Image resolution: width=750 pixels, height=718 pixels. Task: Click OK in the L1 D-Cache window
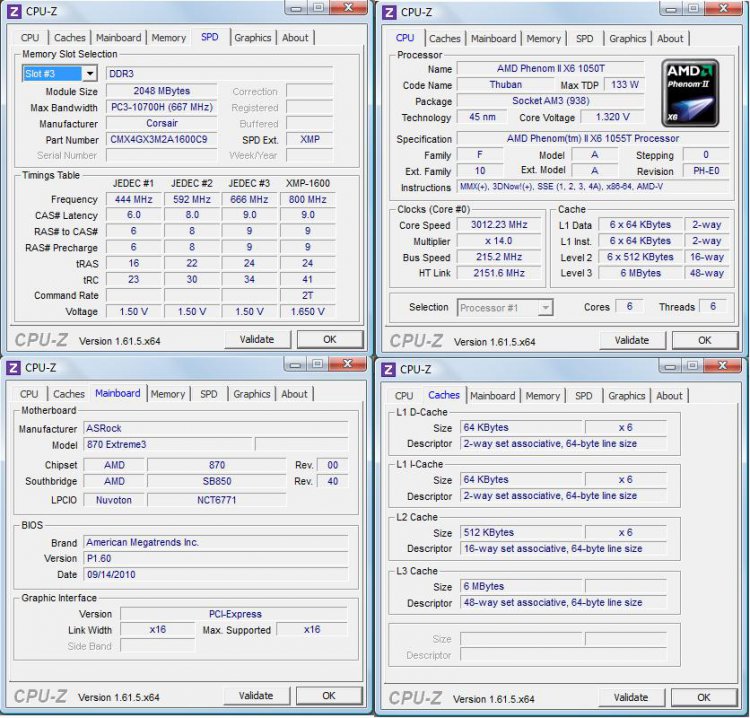tap(704, 698)
